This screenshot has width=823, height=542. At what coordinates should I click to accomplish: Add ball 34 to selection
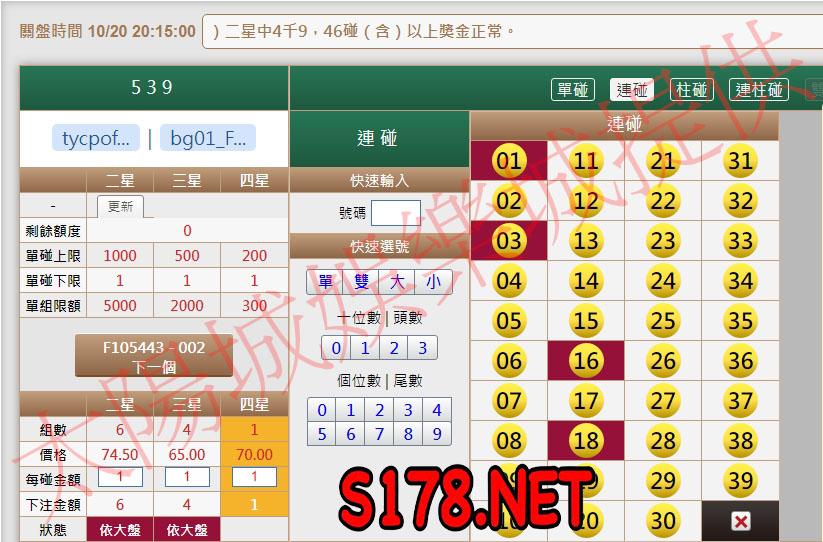(x=740, y=281)
